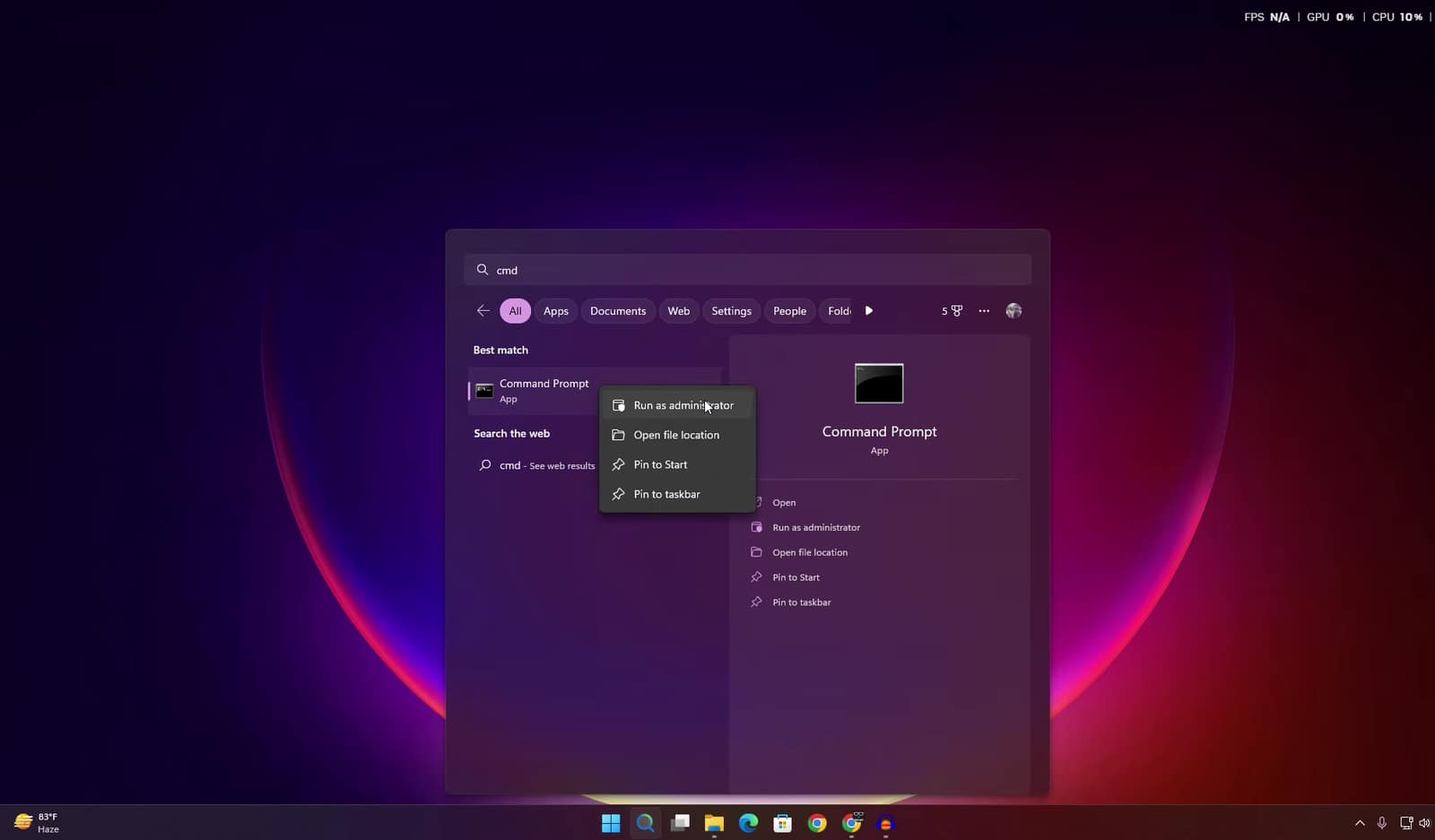Click the shield icon beside Run as administrator menu item

point(619,405)
